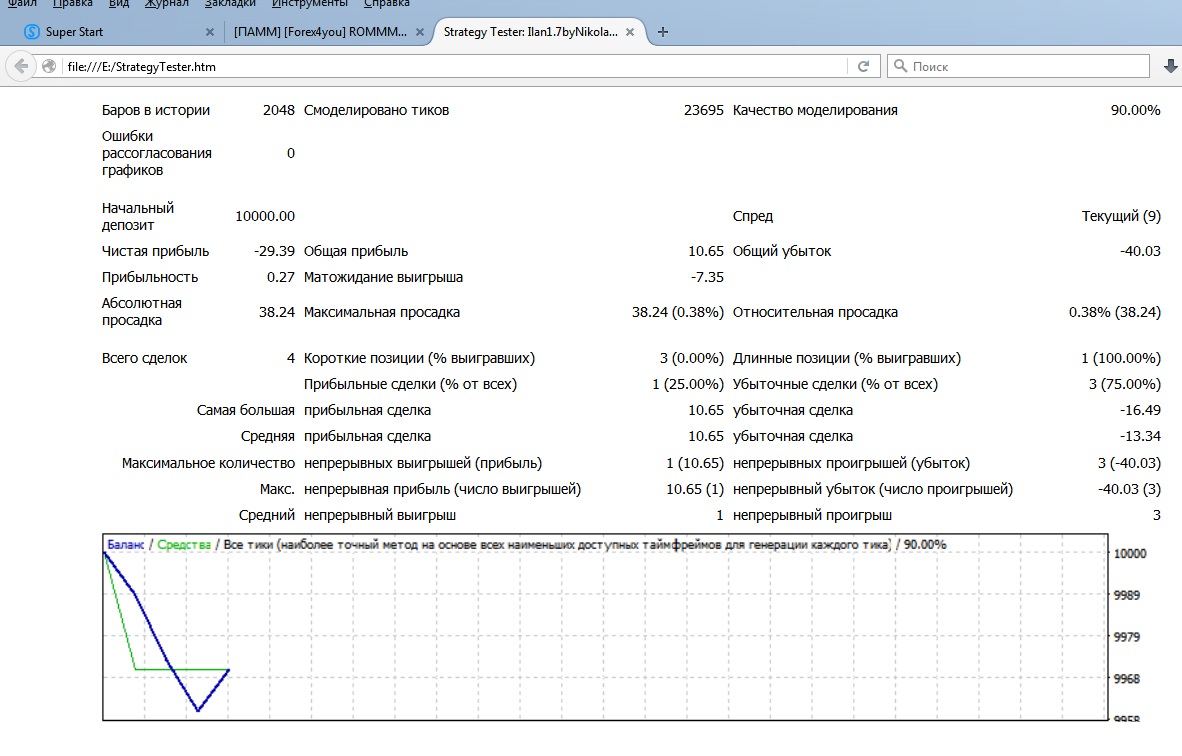Image resolution: width=1182 pixels, height=756 pixels.
Task: Click 'Длинные позиции (% выигравших)' label
Action: tap(847, 358)
